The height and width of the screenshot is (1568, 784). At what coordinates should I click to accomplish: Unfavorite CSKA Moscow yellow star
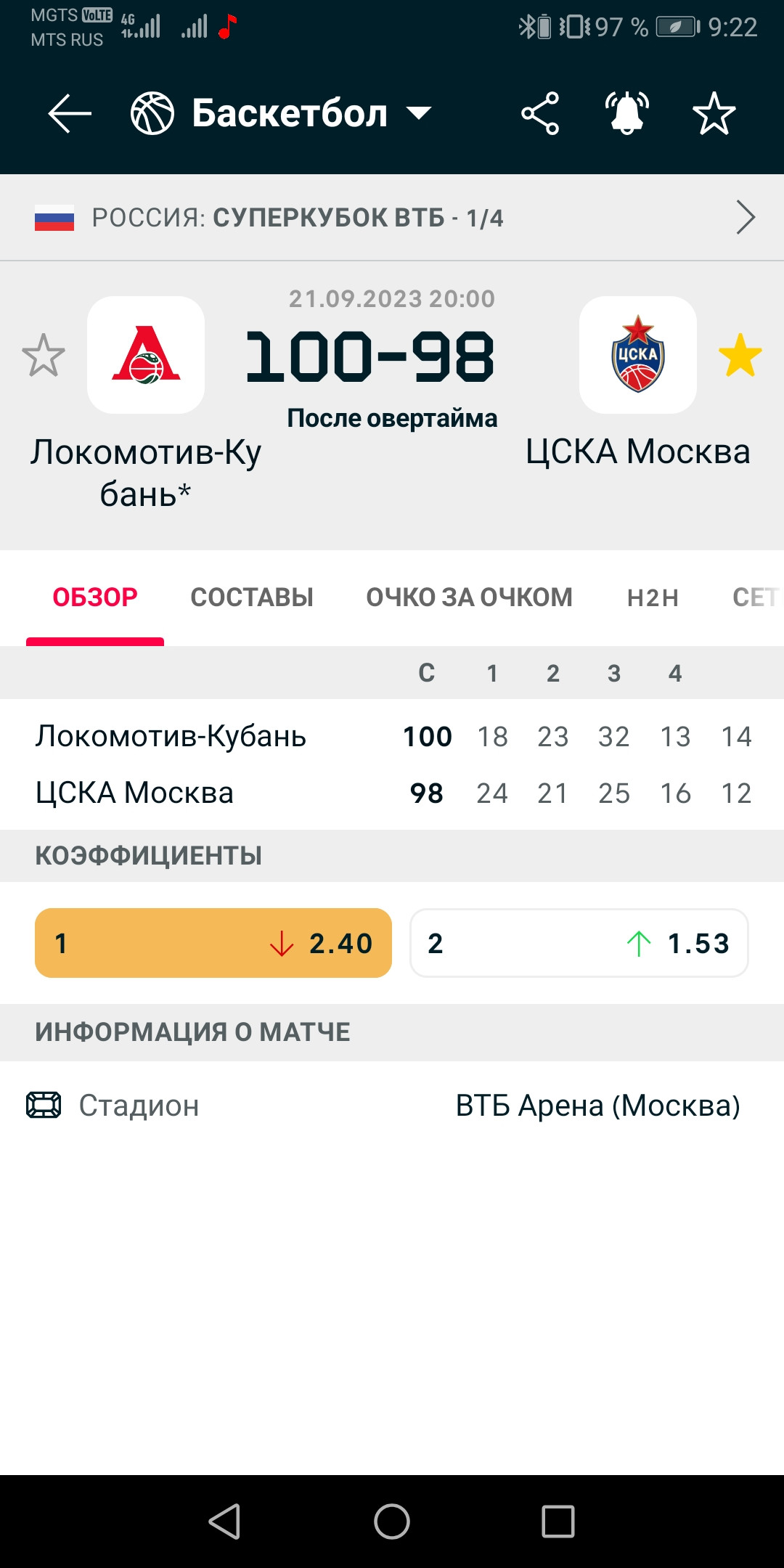(740, 355)
